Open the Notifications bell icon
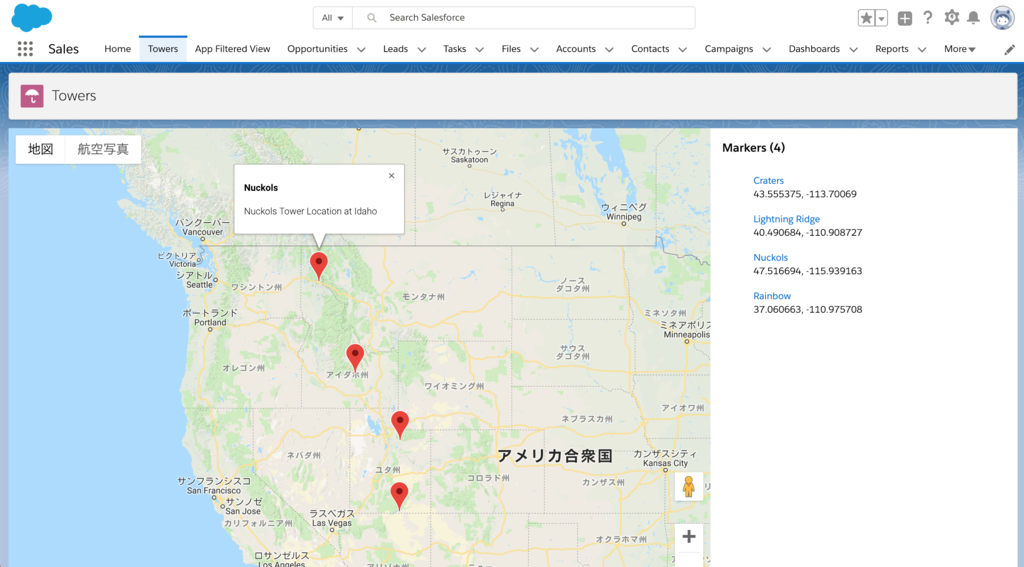The height and width of the screenshot is (567, 1024). [973, 18]
